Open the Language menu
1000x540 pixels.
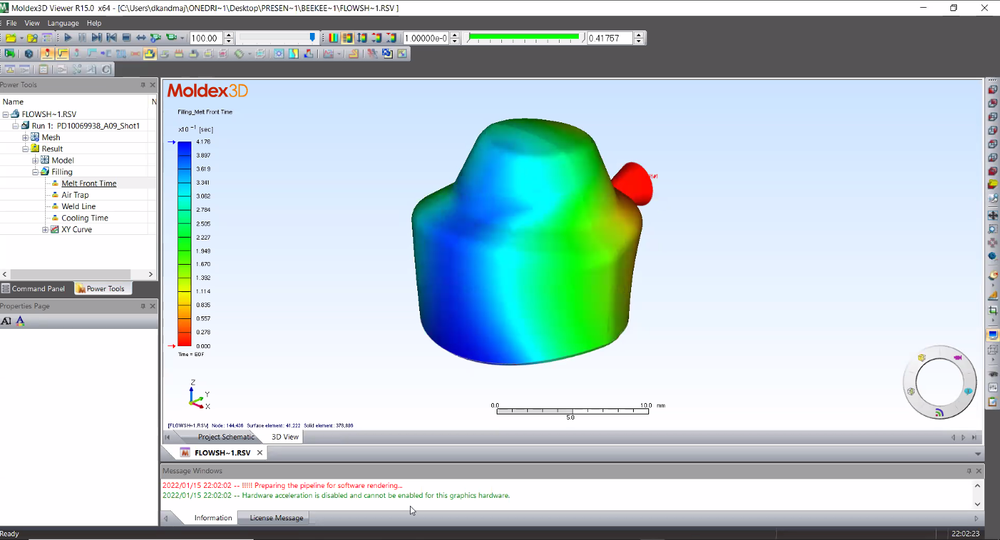tap(63, 23)
